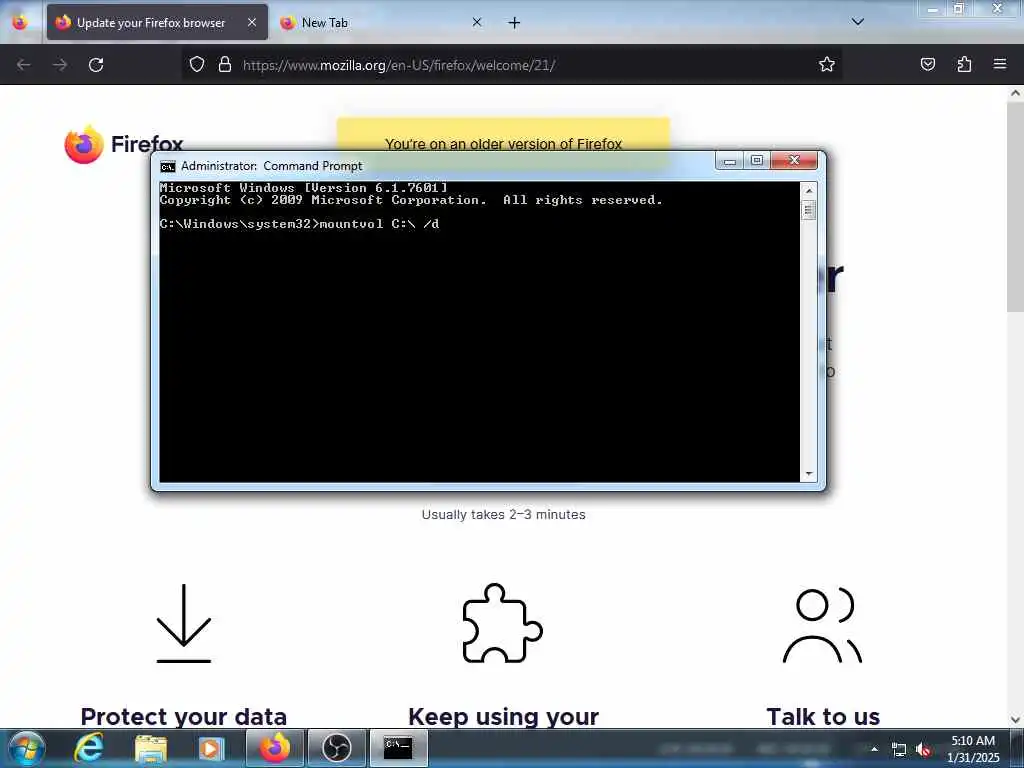Click the mountvol C:\ /d command line
1024x768 pixels.
[x=299, y=224]
